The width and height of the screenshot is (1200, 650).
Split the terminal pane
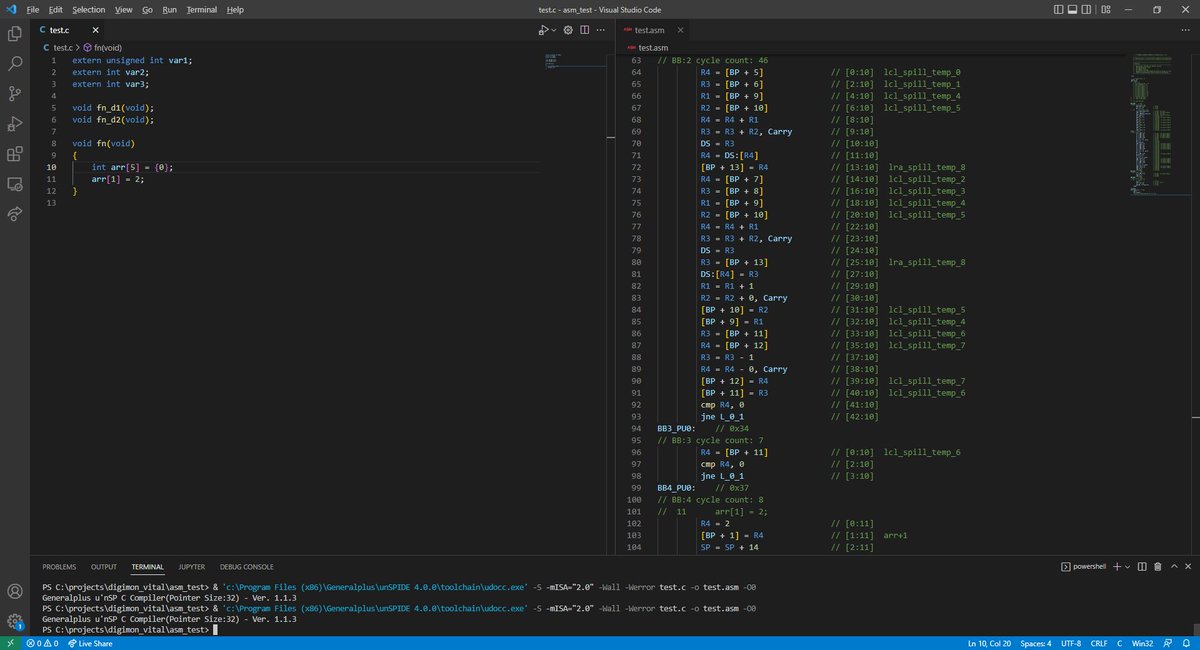[x=1142, y=567]
